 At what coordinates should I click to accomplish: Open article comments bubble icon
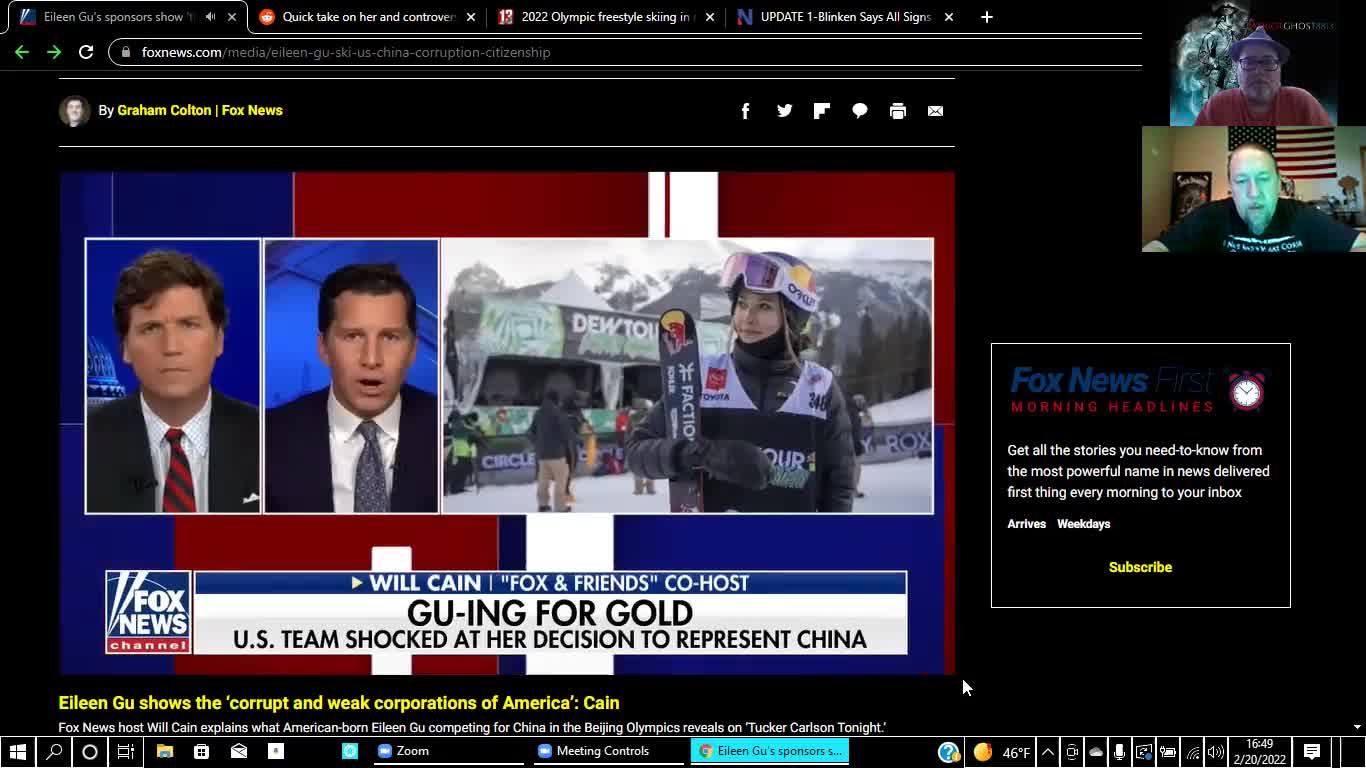pos(860,111)
